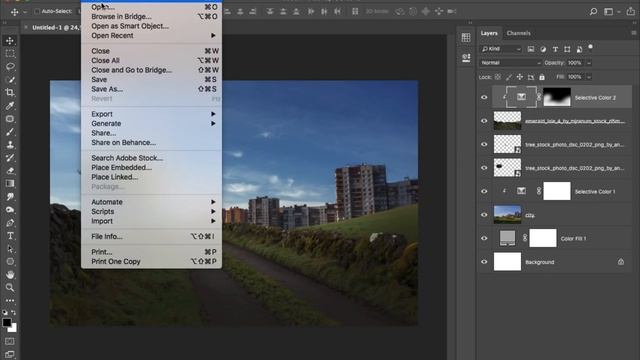Open the Opacity dropdown arrow
Screen dimensions: 640x360
tap(589, 63)
